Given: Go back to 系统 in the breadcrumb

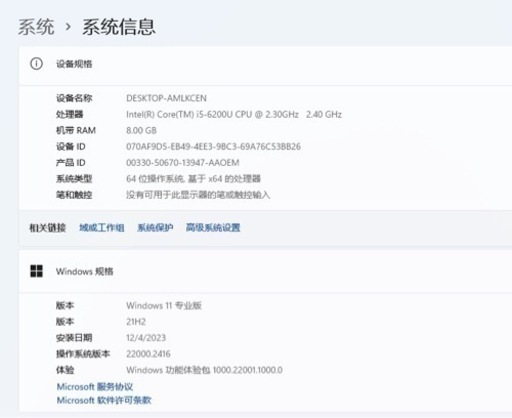Looking at the screenshot, I should [x=36, y=27].
